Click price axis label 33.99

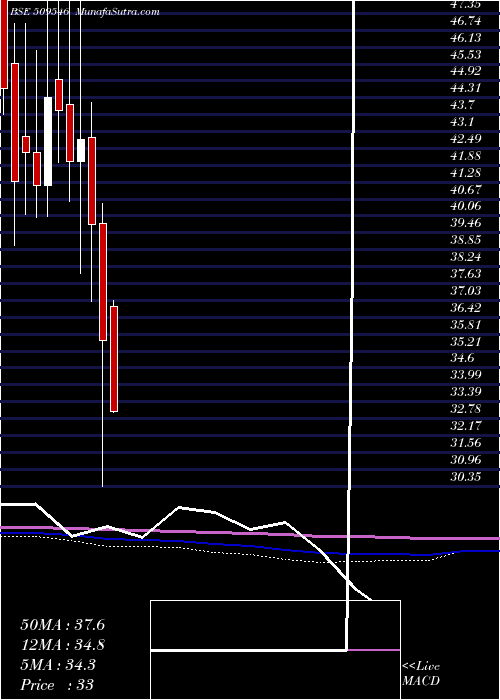[466, 375]
